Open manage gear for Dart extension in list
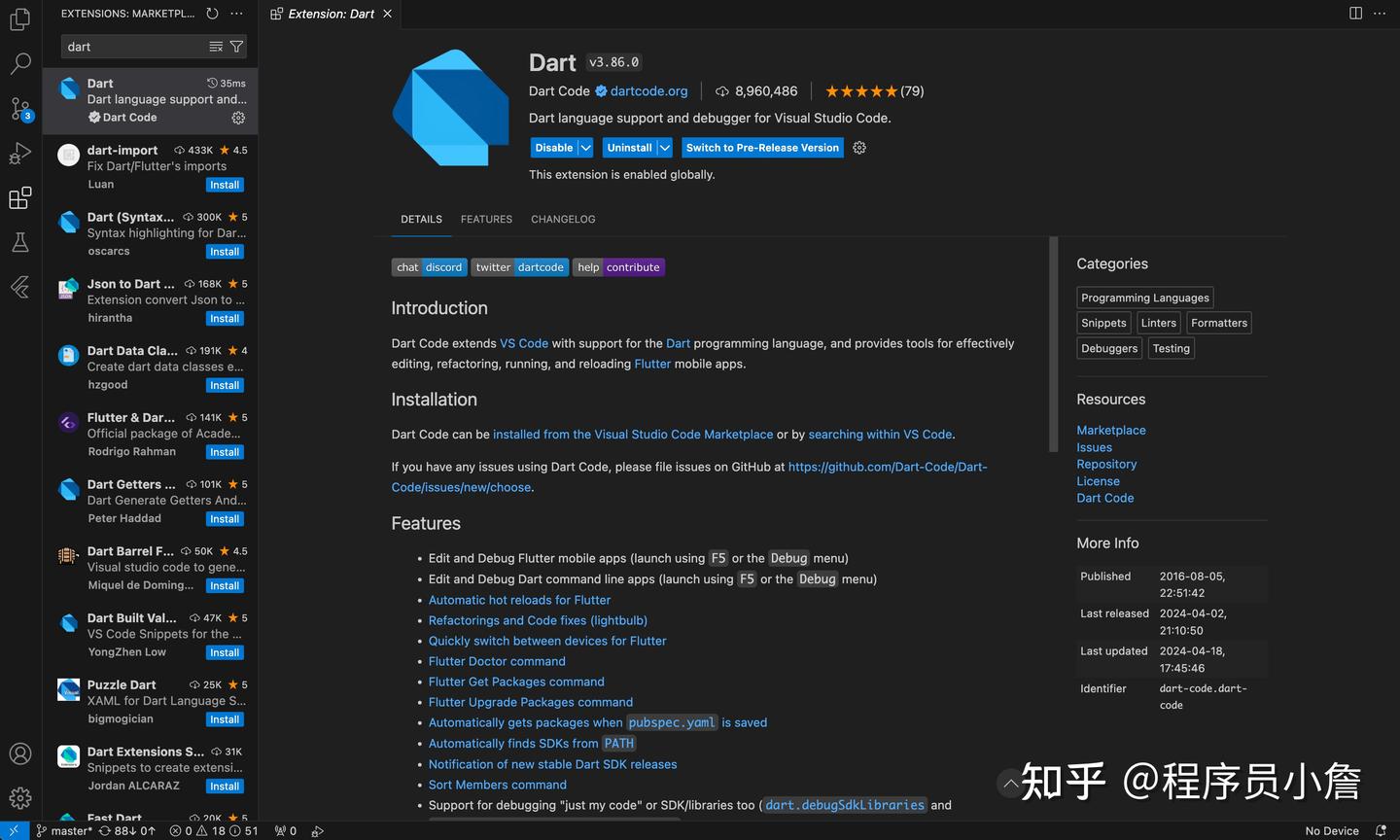 pos(238,118)
